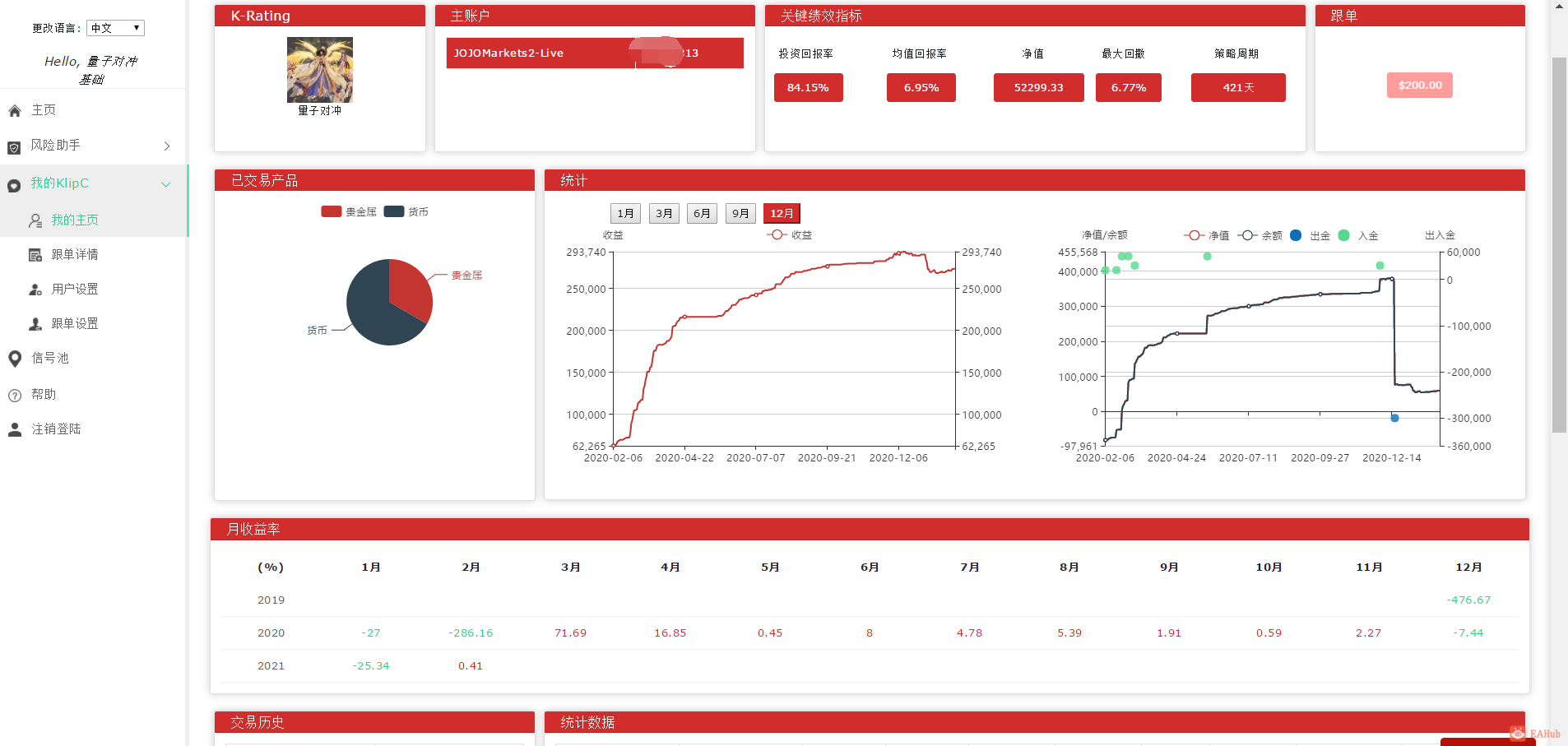Click the 量子对冲 name under avatar
This screenshot has height=746, width=1568.
(x=319, y=111)
